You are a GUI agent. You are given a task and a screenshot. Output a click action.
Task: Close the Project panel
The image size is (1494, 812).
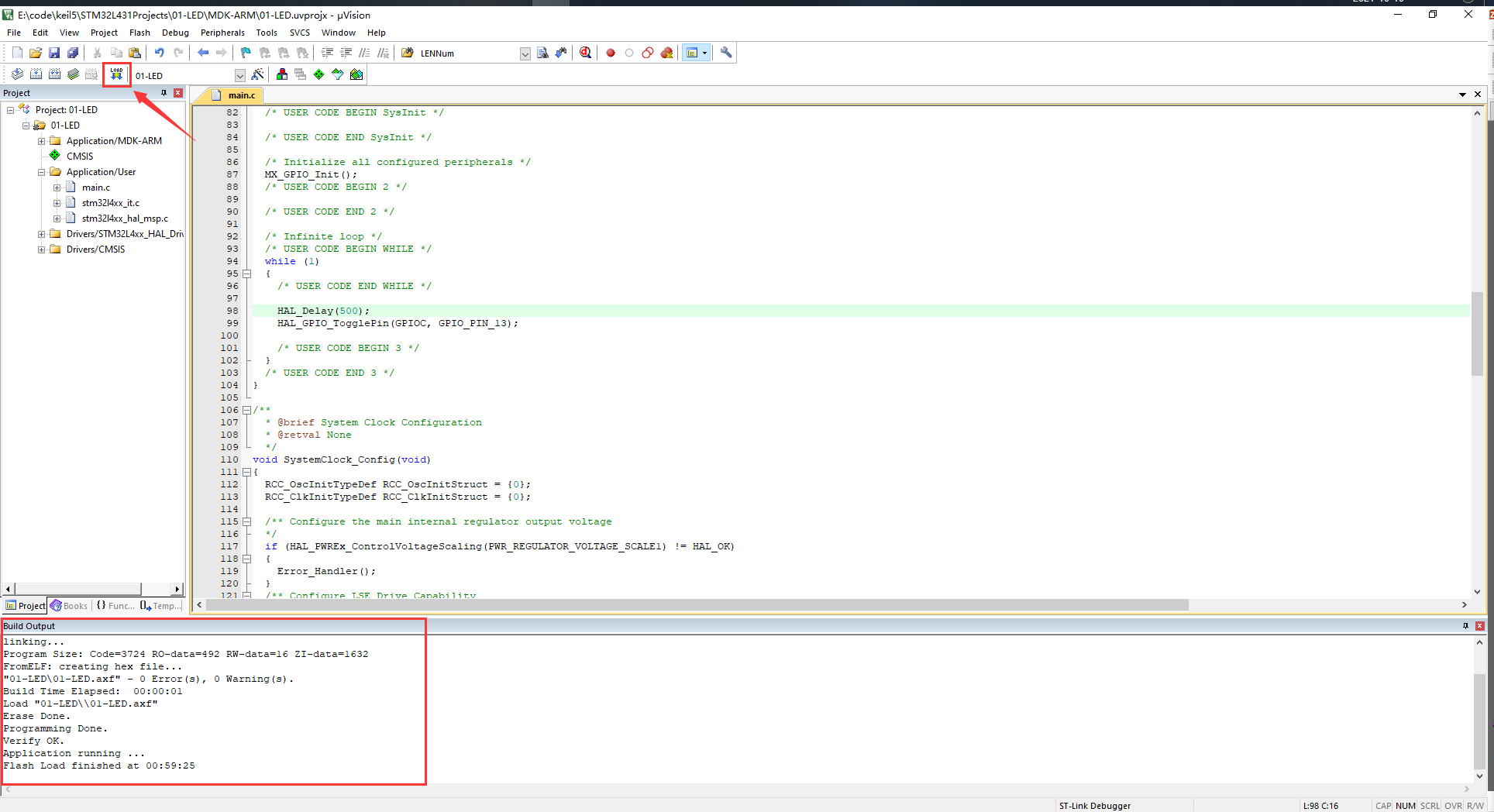pyautogui.click(x=178, y=93)
